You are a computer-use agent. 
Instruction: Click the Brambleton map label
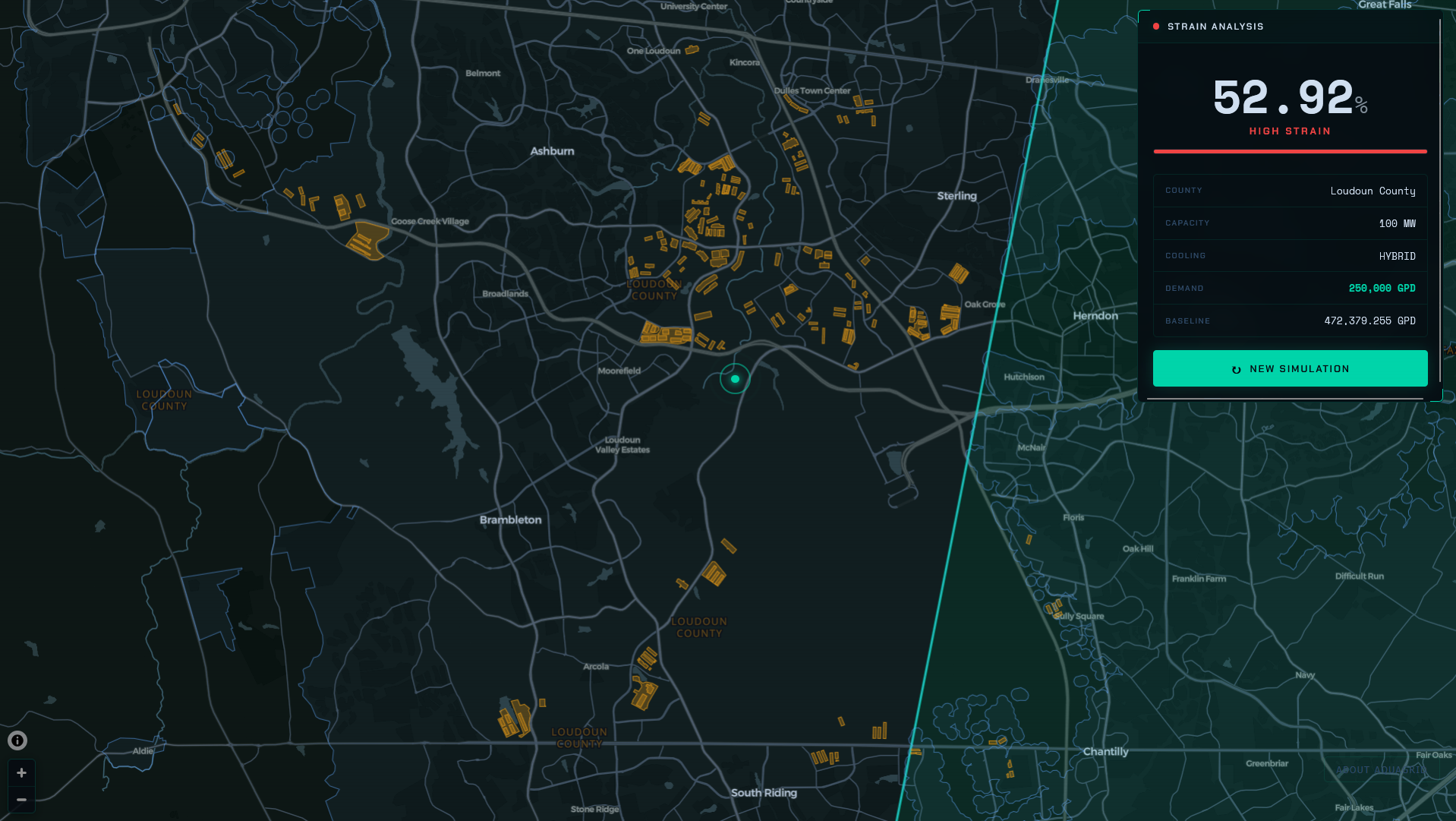click(x=510, y=520)
